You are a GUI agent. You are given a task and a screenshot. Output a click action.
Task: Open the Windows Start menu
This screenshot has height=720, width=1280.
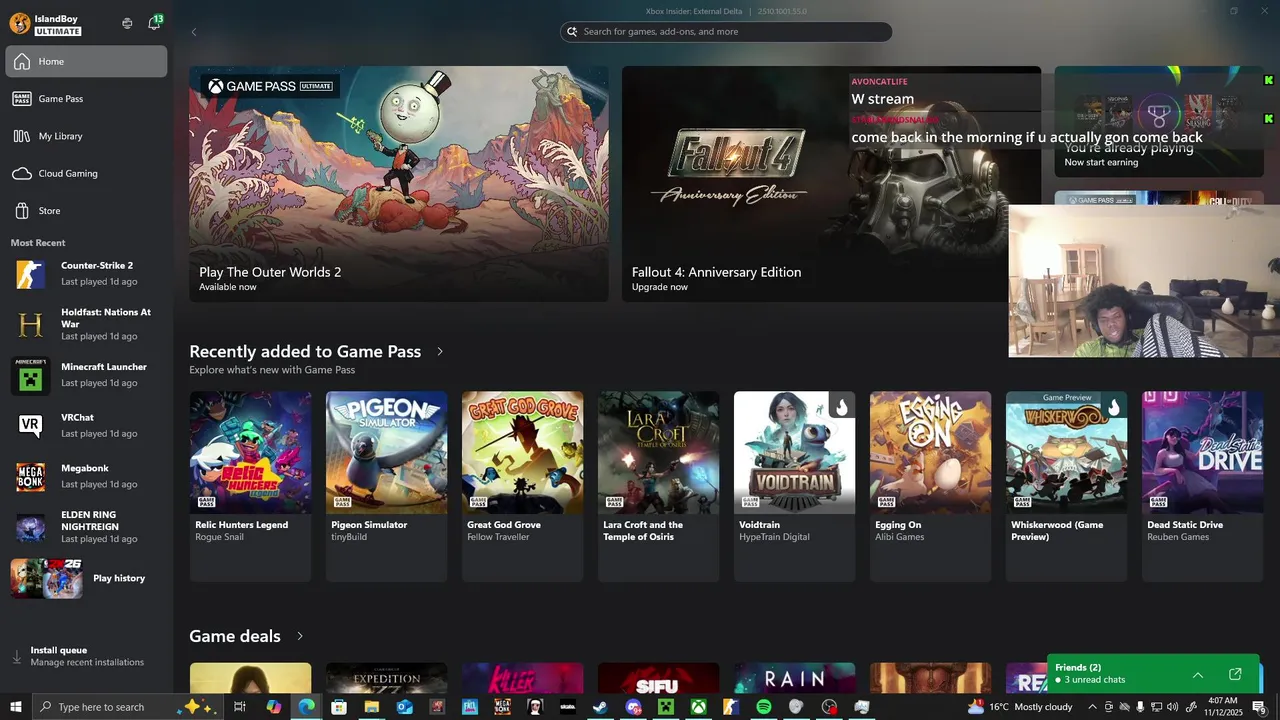[x=15, y=707]
